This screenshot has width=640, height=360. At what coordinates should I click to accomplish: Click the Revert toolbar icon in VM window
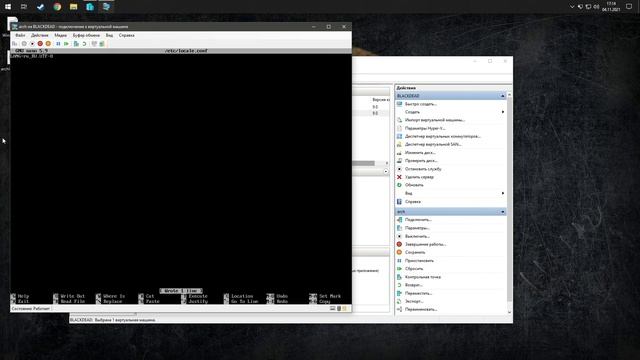[x=84, y=44]
